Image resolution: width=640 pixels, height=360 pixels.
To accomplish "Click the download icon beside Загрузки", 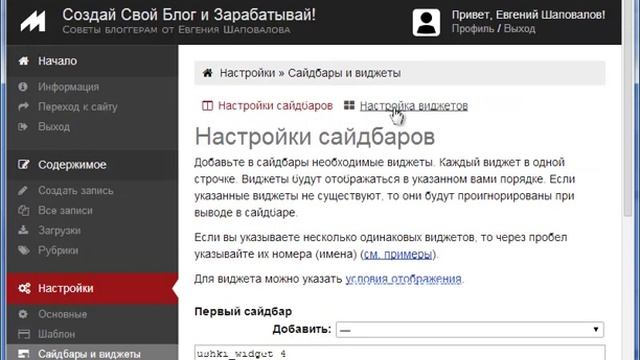I will 23,230.
